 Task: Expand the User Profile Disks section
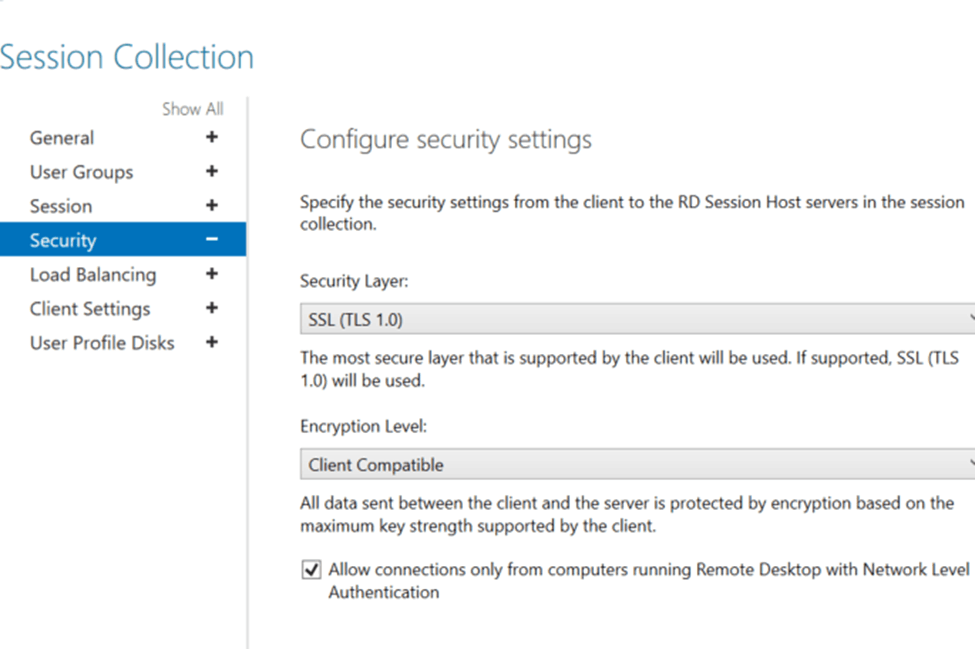[x=211, y=342]
